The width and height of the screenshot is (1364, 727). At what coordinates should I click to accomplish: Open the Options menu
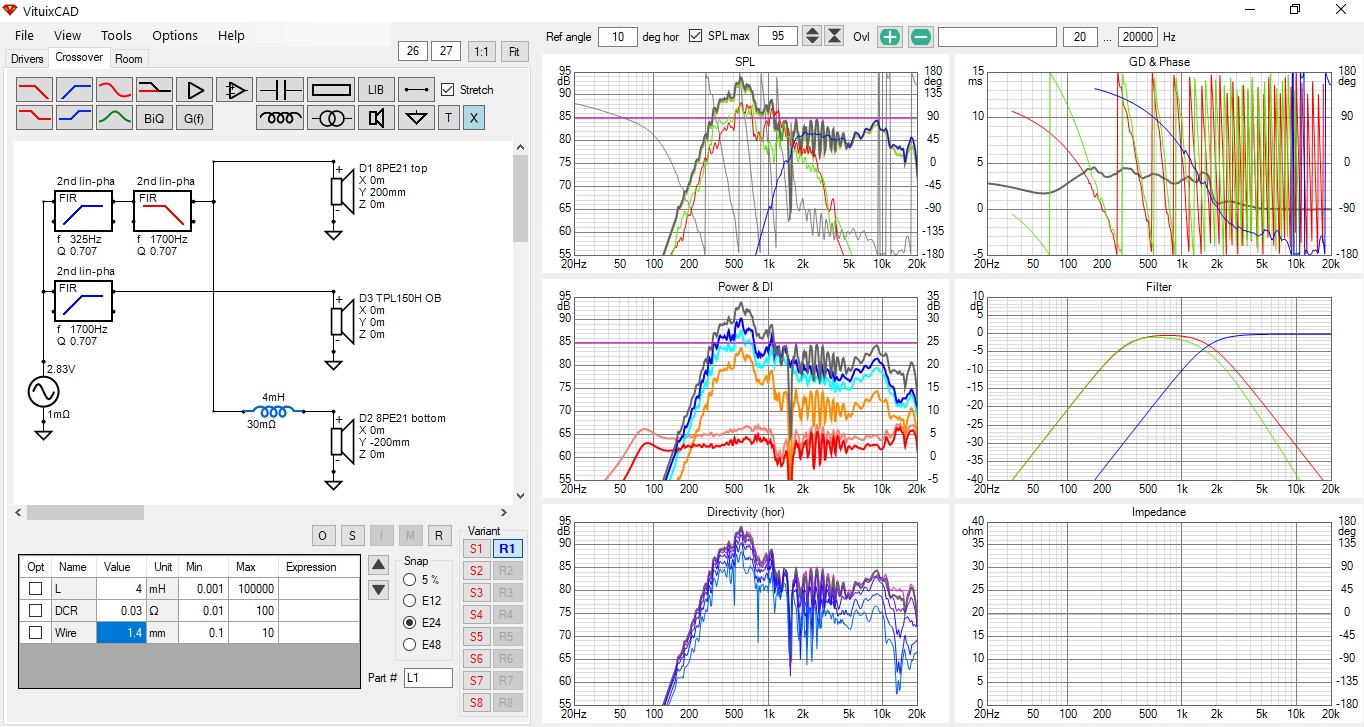(175, 35)
